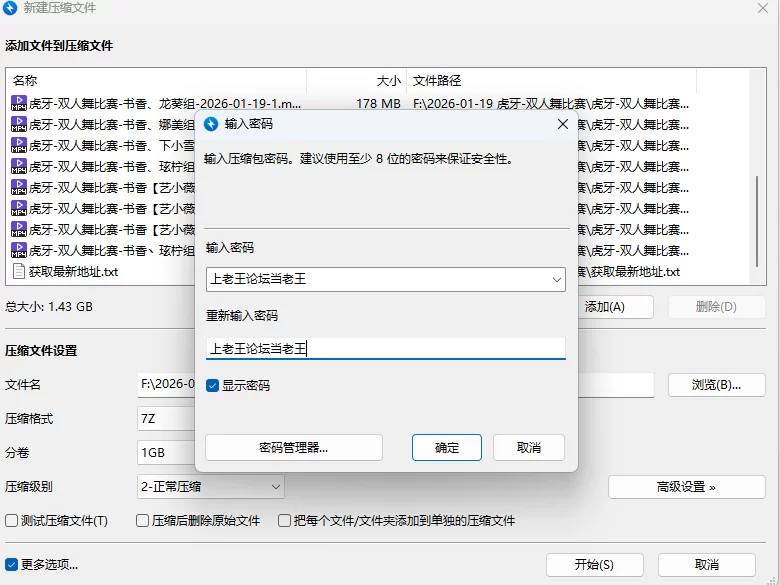Close the 新建压缩文件 window

coord(762,8)
